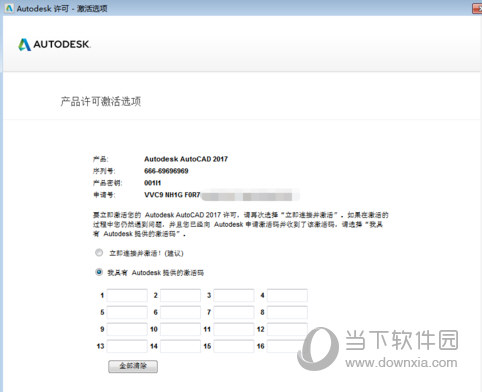Click activation code field 2
This screenshot has width=482, height=392.
click(x=180, y=295)
